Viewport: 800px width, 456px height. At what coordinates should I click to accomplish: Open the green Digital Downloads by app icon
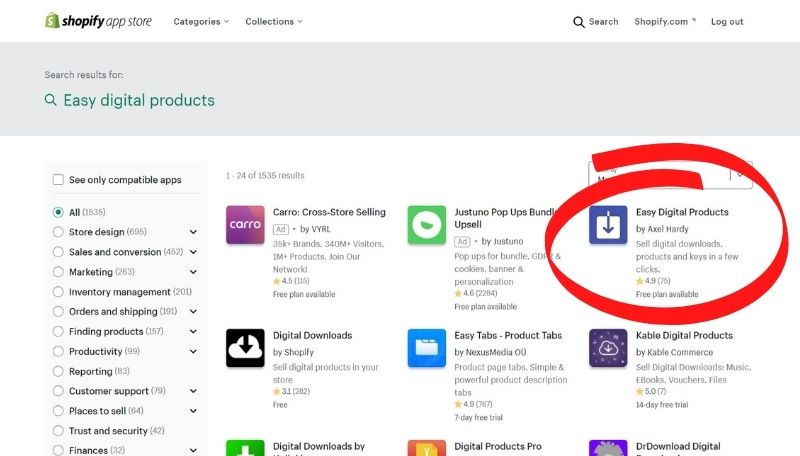click(245, 448)
